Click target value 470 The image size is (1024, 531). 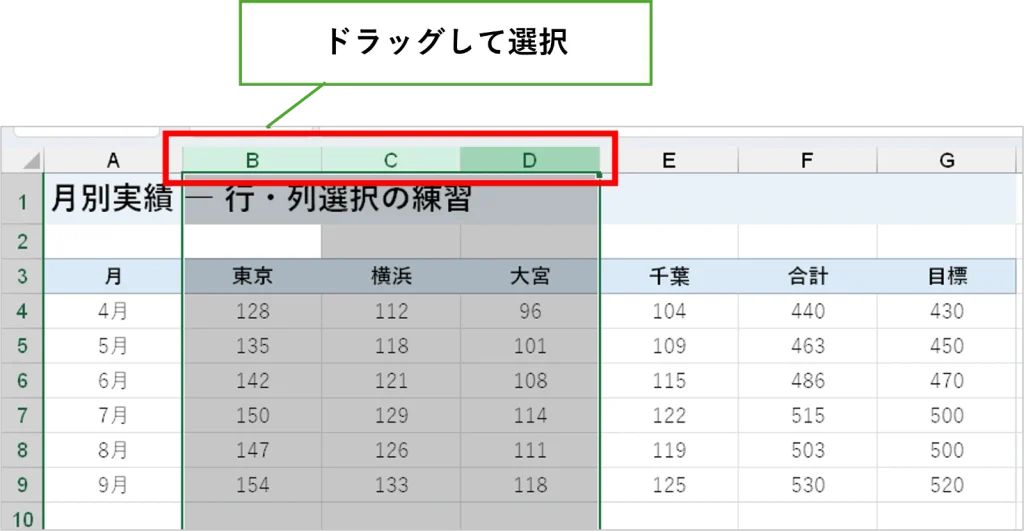pos(946,380)
